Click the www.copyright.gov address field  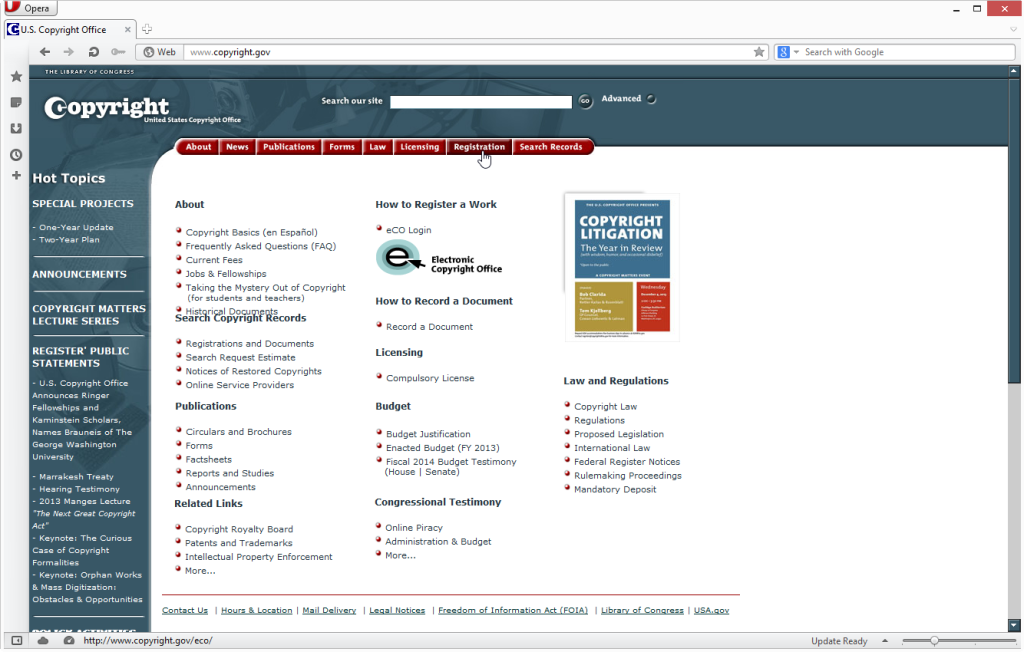[x=467, y=52]
